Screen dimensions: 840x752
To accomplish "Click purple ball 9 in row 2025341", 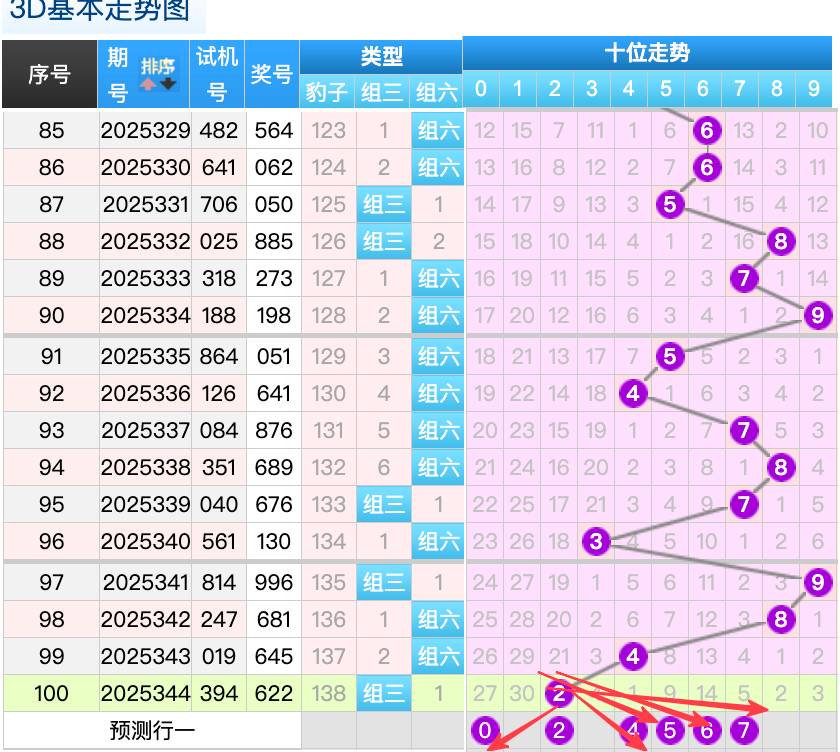I will (x=818, y=582).
